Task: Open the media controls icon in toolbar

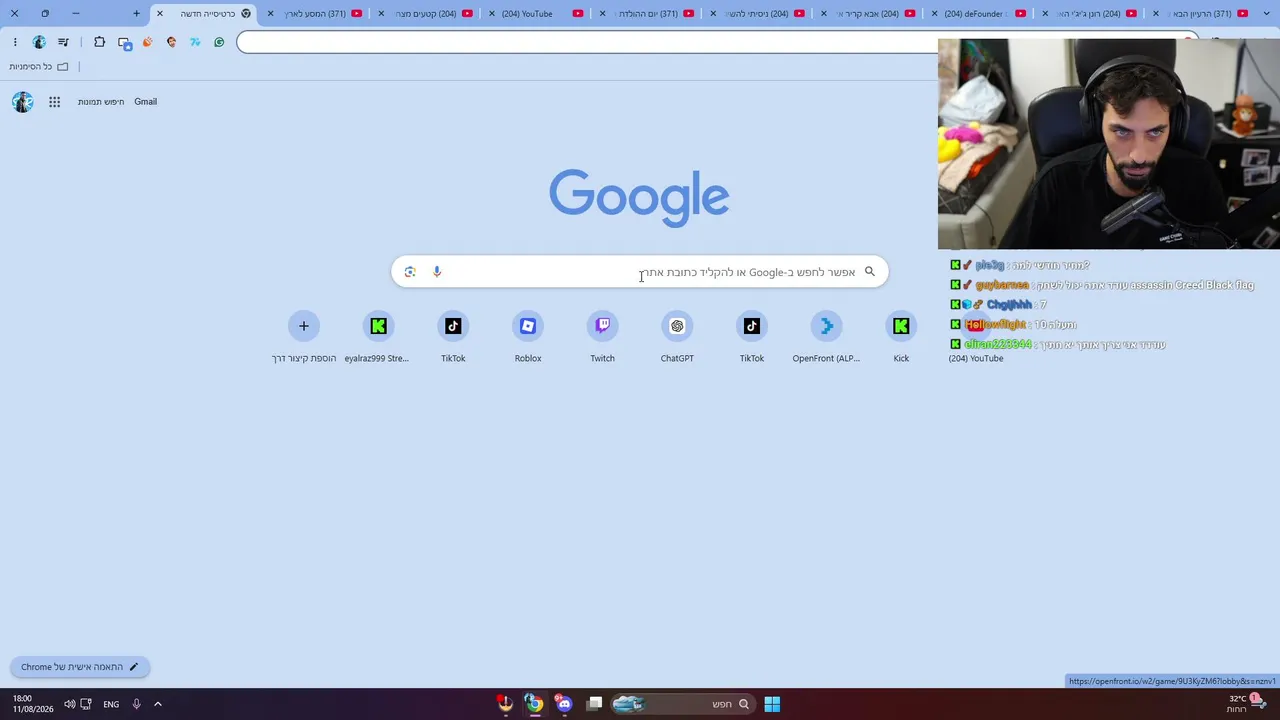Action: point(64,42)
